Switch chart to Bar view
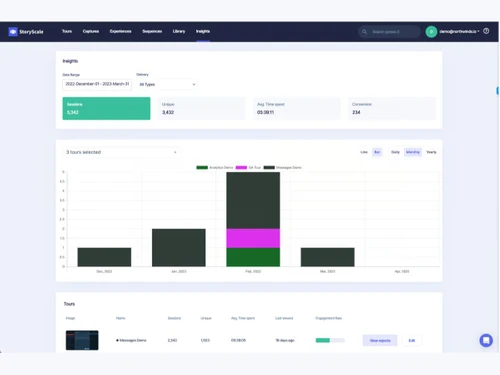 (377, 152)
